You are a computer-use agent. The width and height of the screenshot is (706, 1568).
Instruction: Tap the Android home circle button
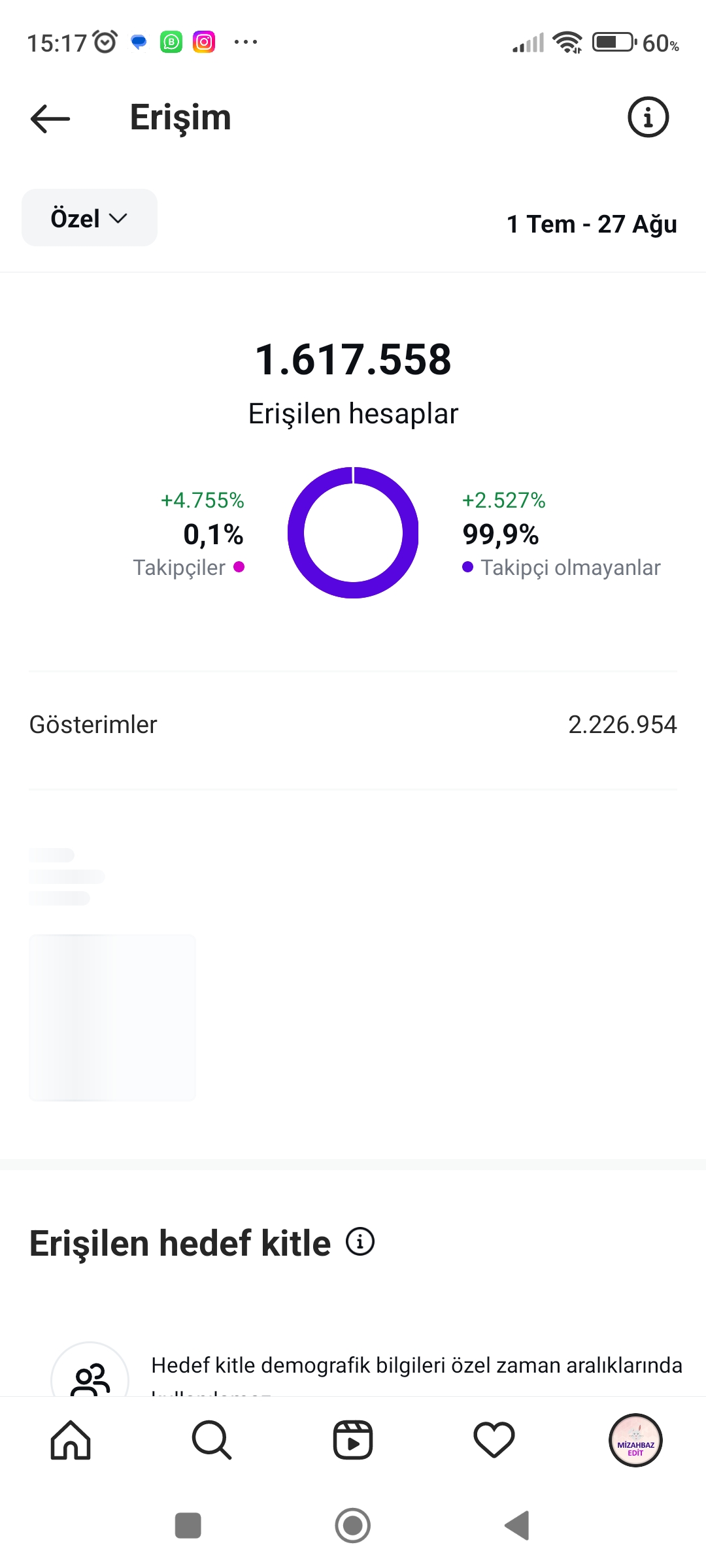353,1526
